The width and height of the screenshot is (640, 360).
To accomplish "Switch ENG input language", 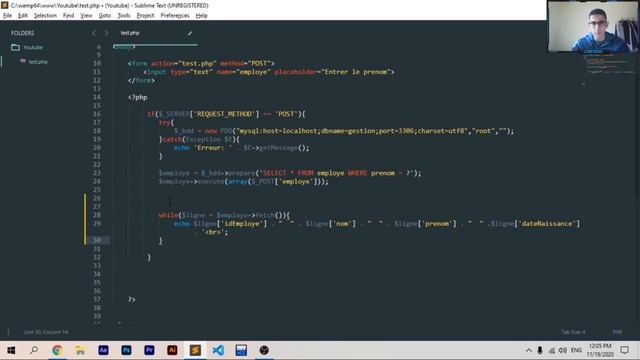I will (576, 350).
